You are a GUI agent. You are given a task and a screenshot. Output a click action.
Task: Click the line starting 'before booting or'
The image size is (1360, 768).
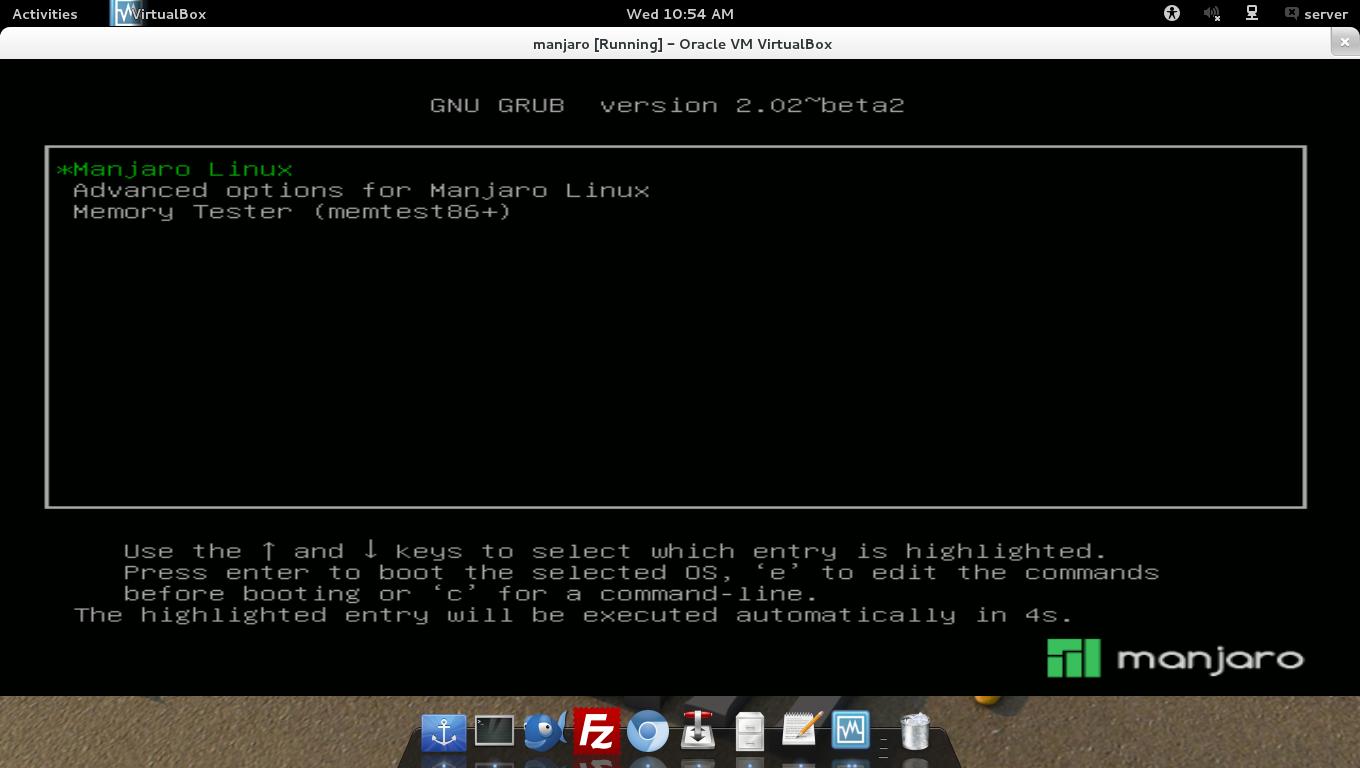pos(471,593)
